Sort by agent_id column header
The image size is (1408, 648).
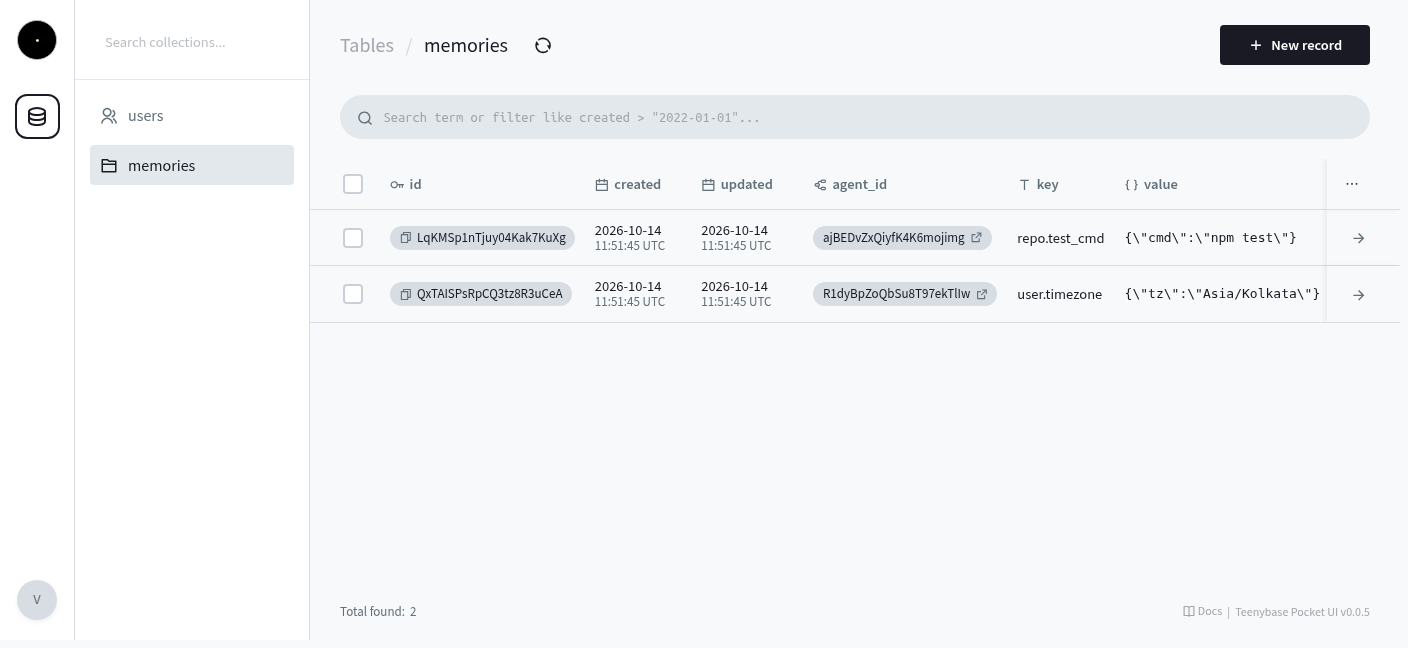850,184
